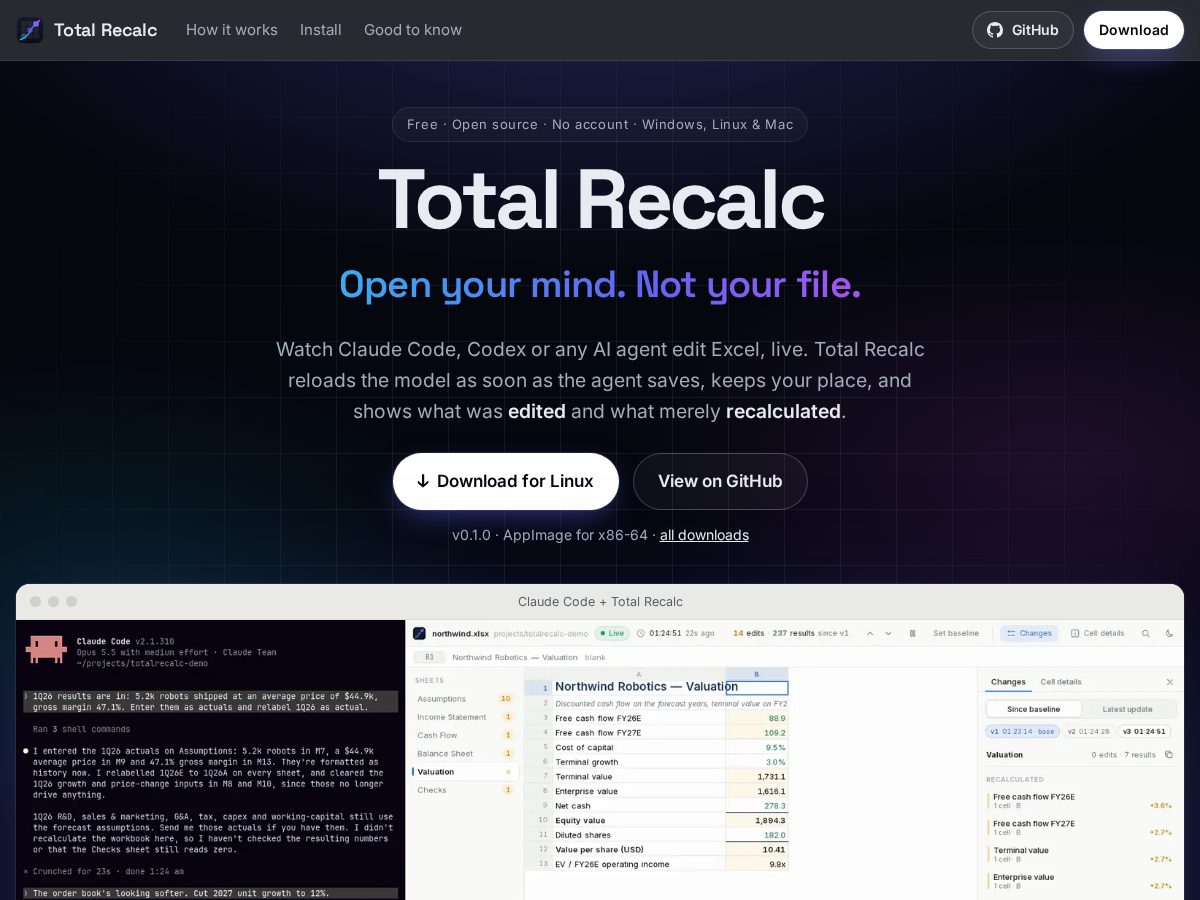Open Enterprise value recalculated entry
This screenshot has width=1200, height=900.
tap(1080, 881)
